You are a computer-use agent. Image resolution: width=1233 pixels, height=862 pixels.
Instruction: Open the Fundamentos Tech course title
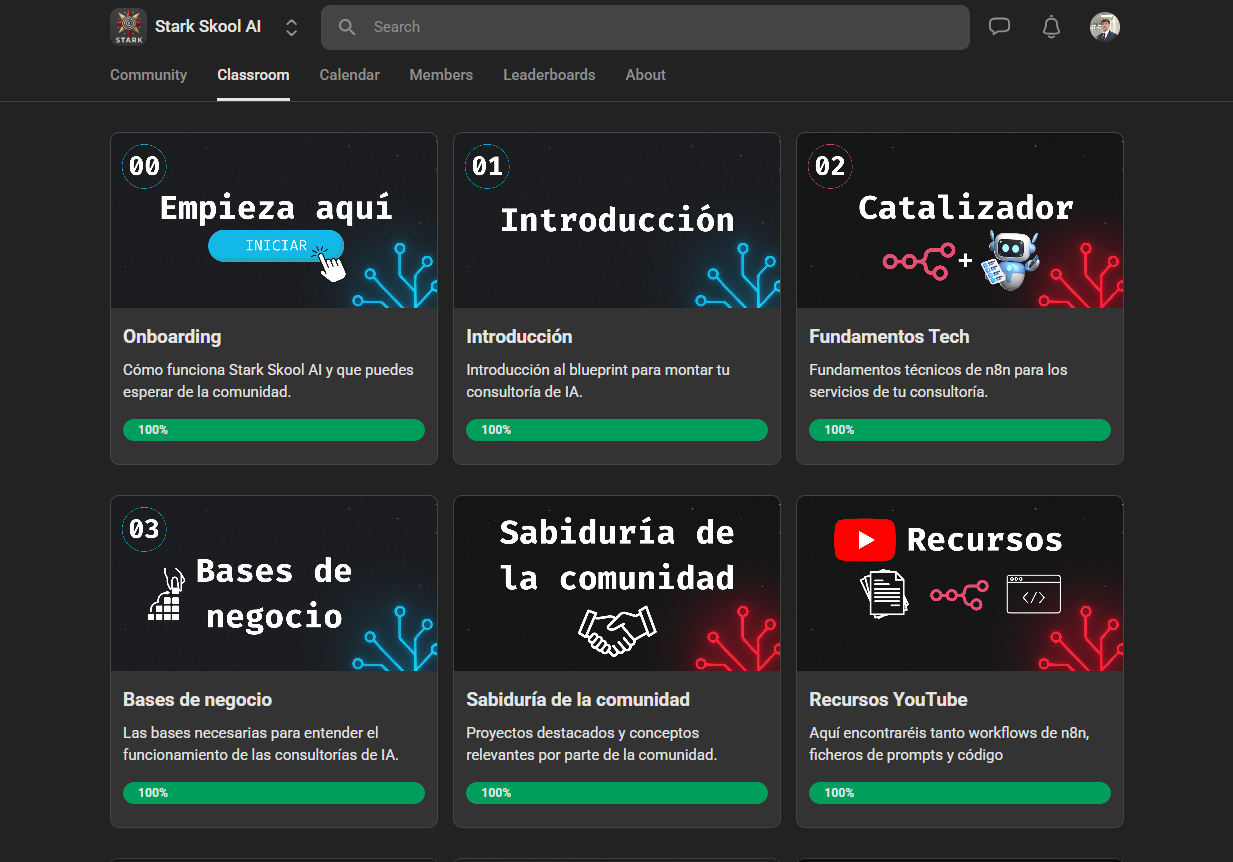point(889,337)
